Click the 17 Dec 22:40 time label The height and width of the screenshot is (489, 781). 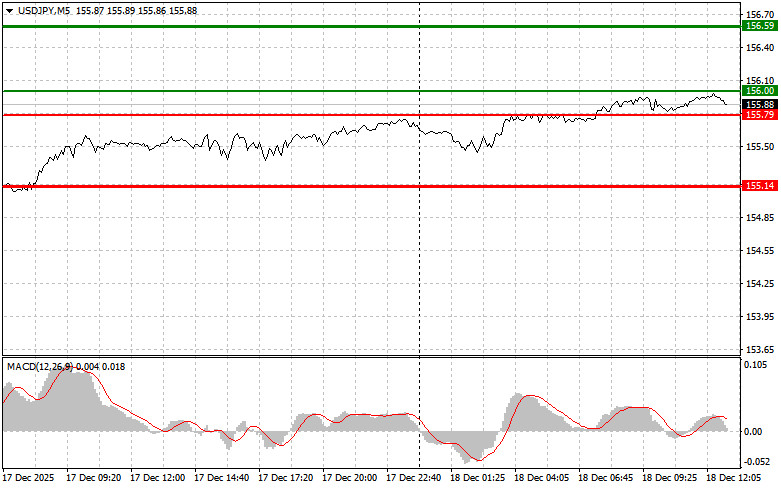click(414, 478)
